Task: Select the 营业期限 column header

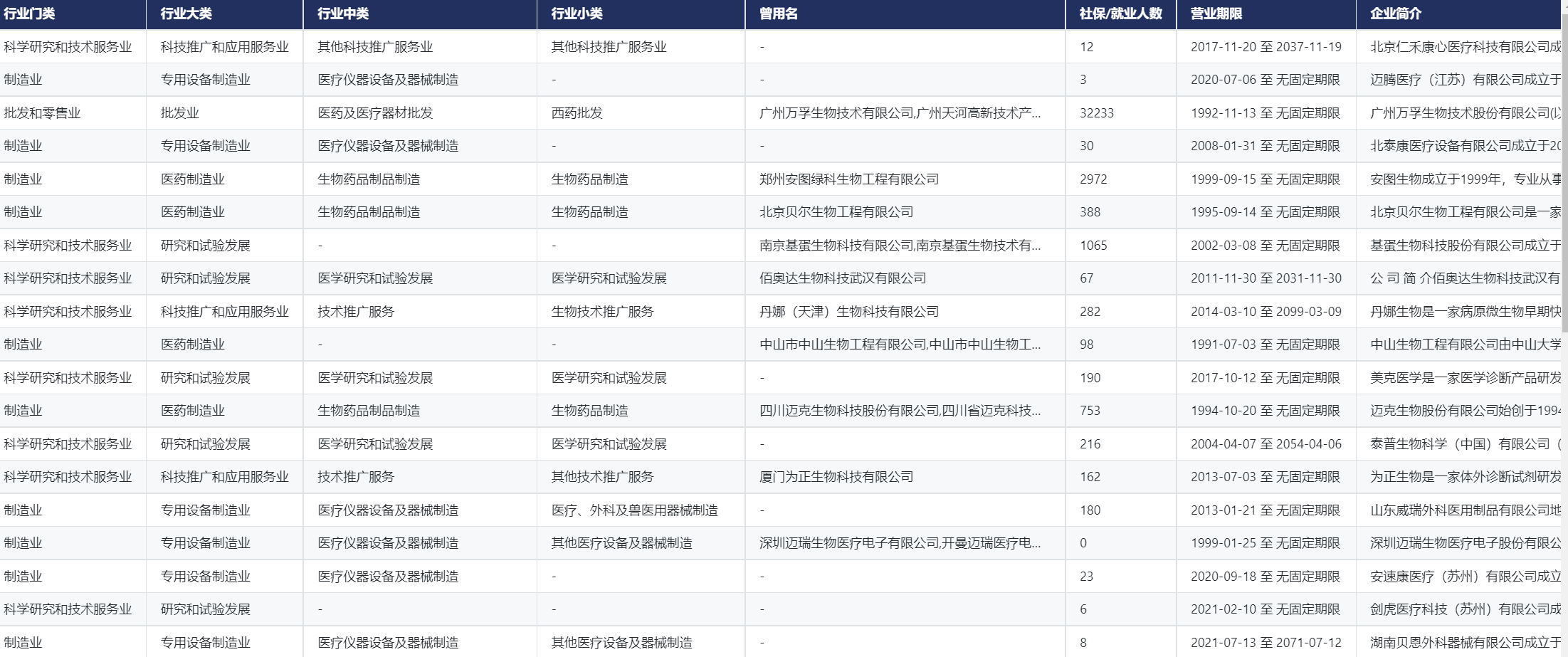Action: pos(1216,14)
